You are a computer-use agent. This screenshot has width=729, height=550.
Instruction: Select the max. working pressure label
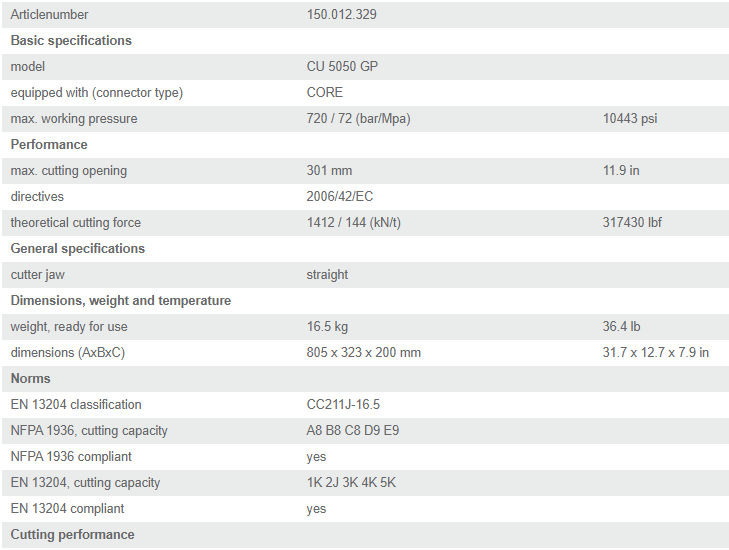point(74,119)
